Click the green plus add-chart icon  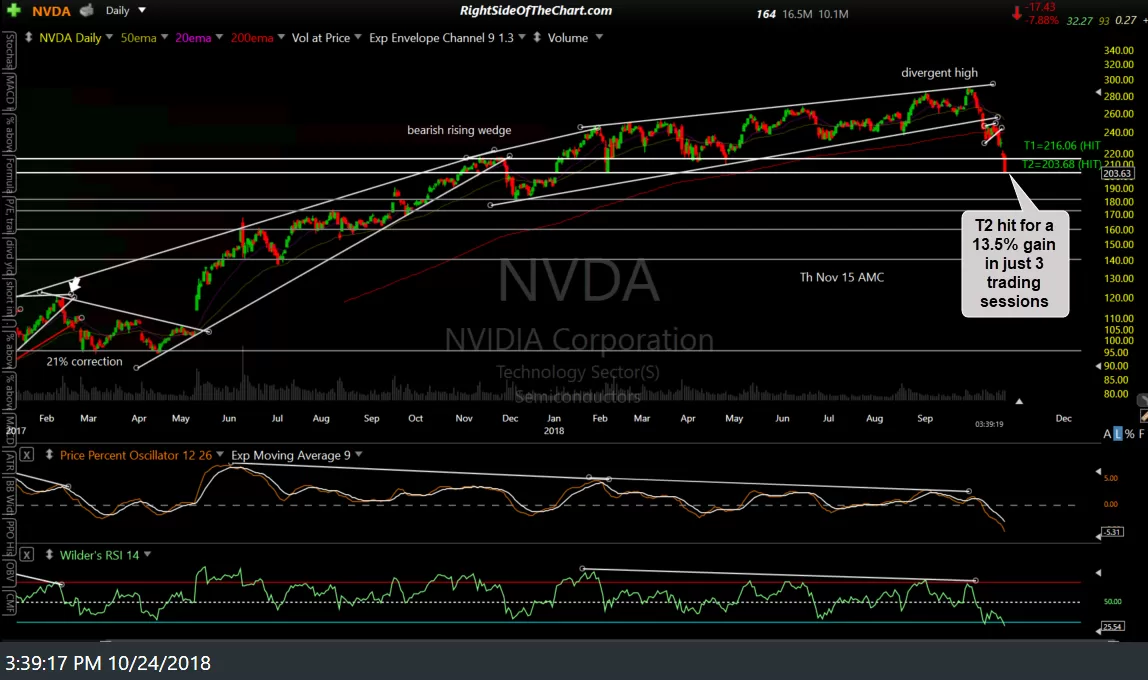tap(14, 11)
